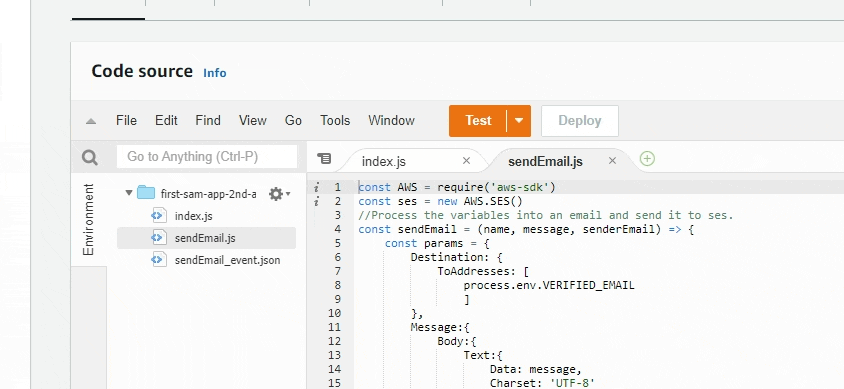The width and height of the screenshot is (844, 389).
Task: Click the "Charset: 'UTF-8'" code line
Action: (x=543, y=383)
